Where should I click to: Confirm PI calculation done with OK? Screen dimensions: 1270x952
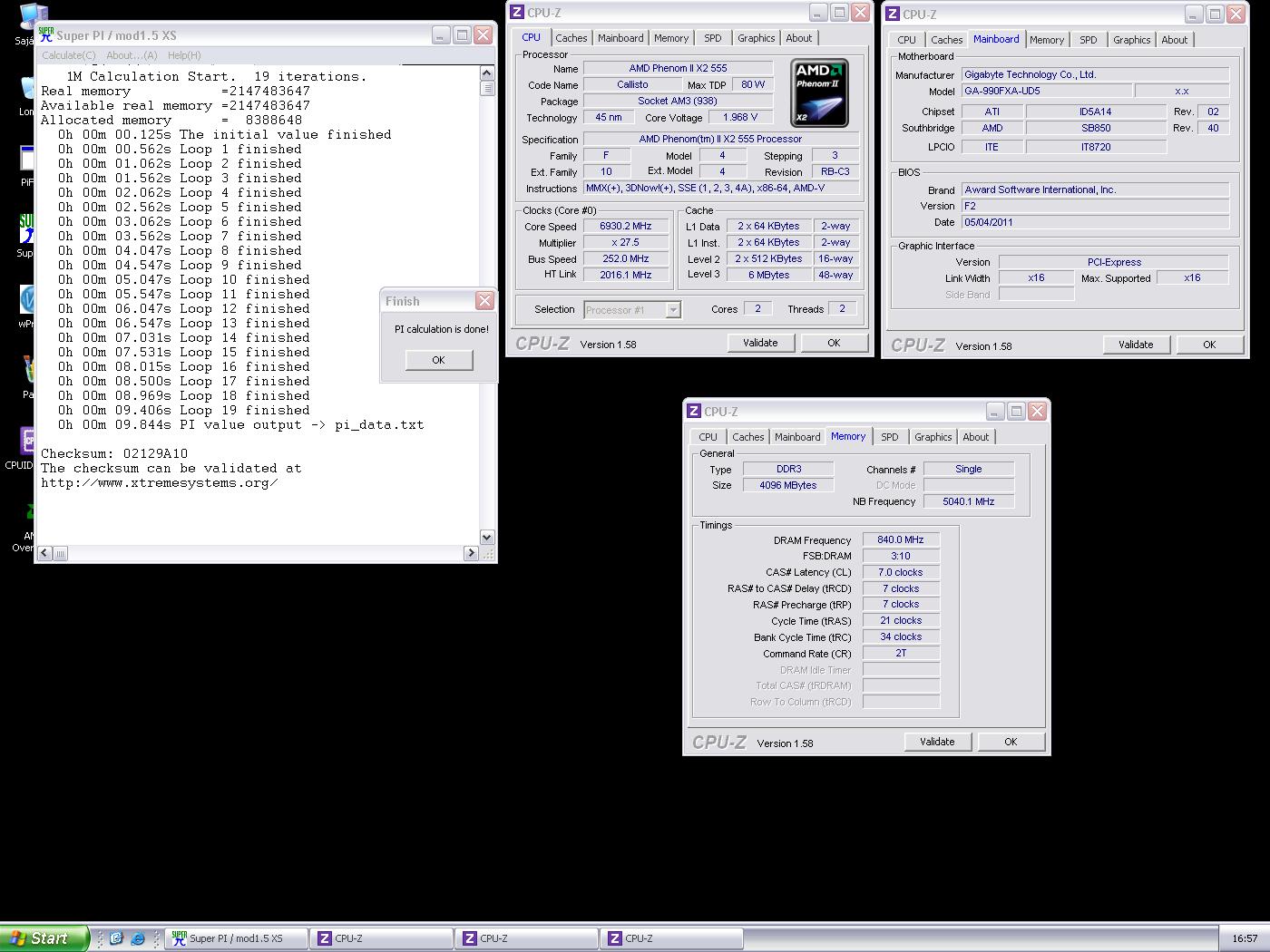438,360
